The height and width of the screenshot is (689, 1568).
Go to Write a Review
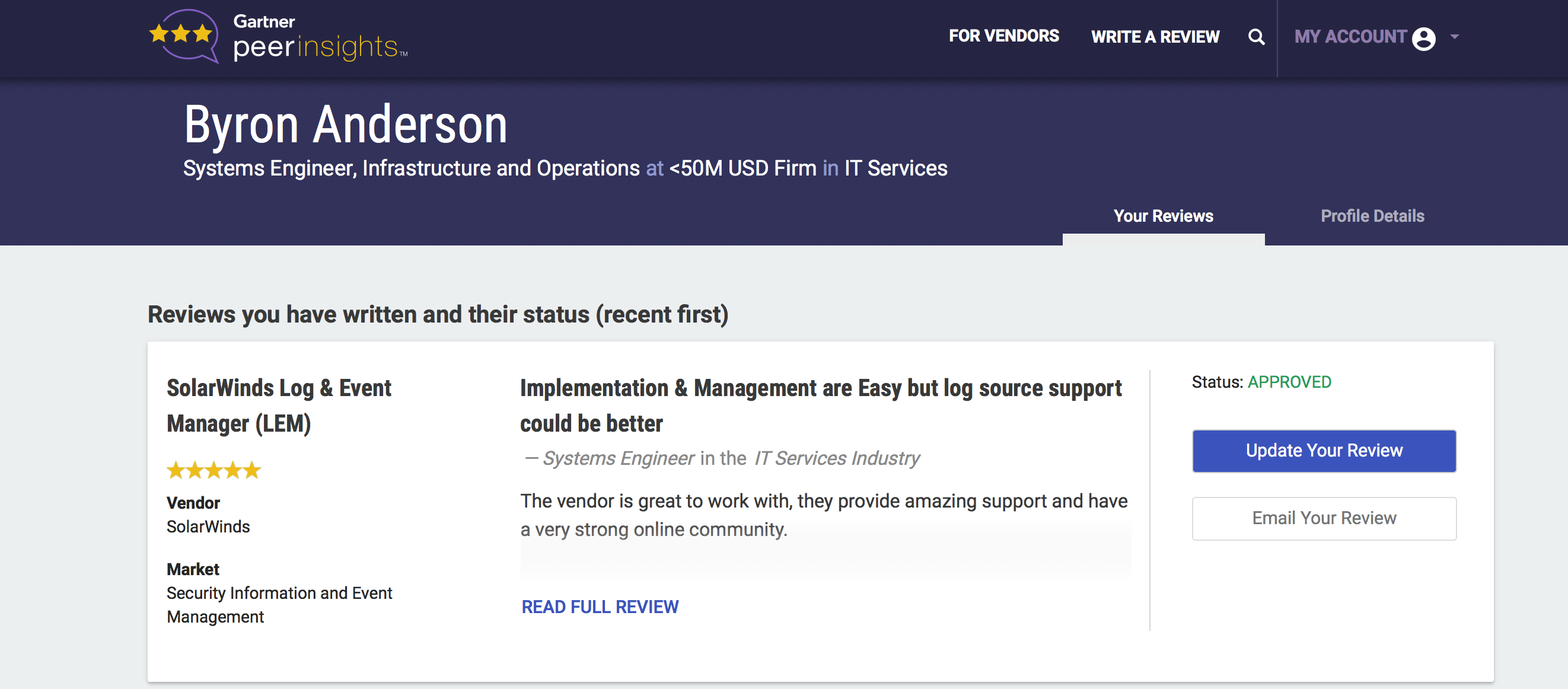pyautogui.click(x=1155, y=37)
